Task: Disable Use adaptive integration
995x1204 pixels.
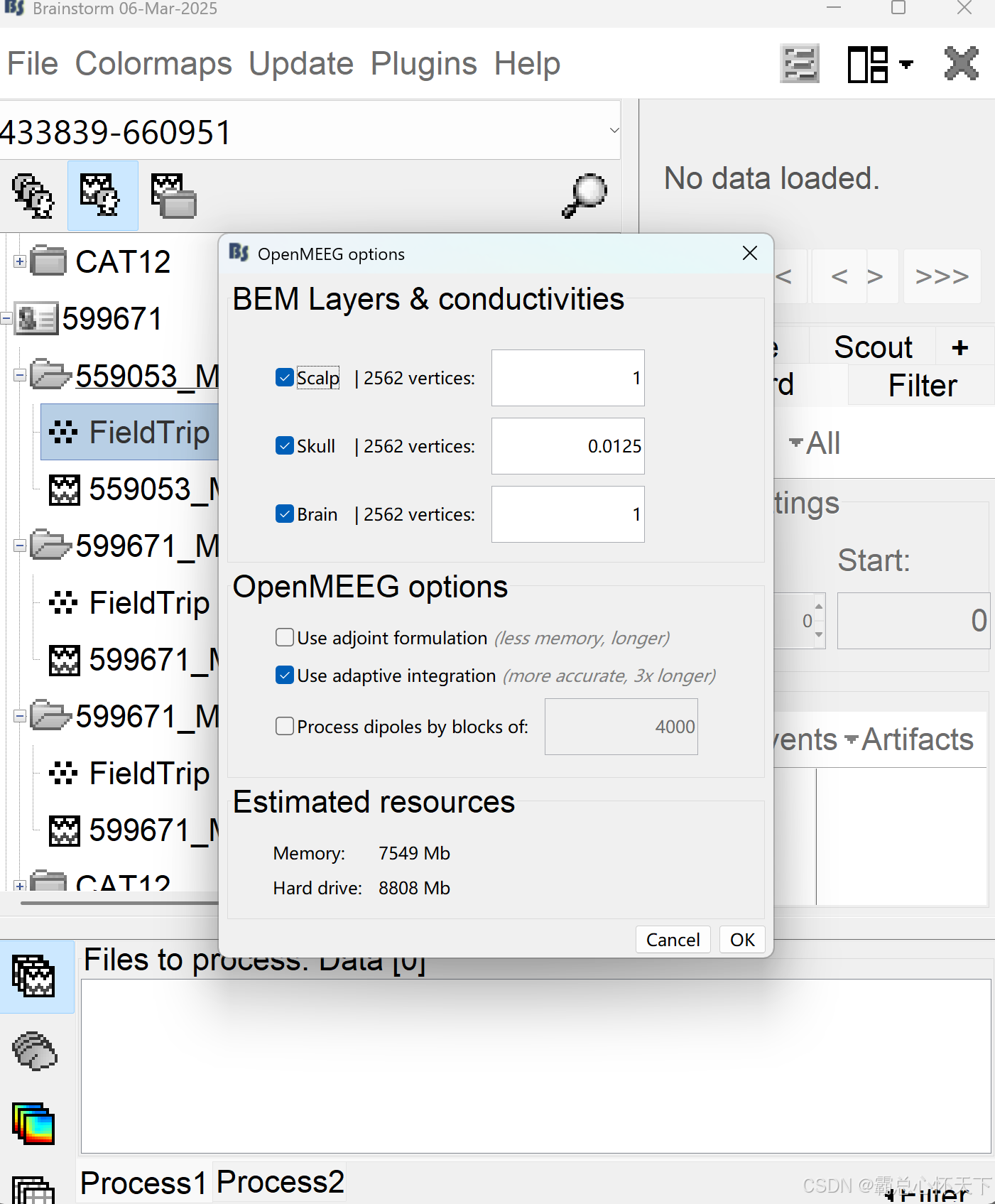Action: pos(285,675)
